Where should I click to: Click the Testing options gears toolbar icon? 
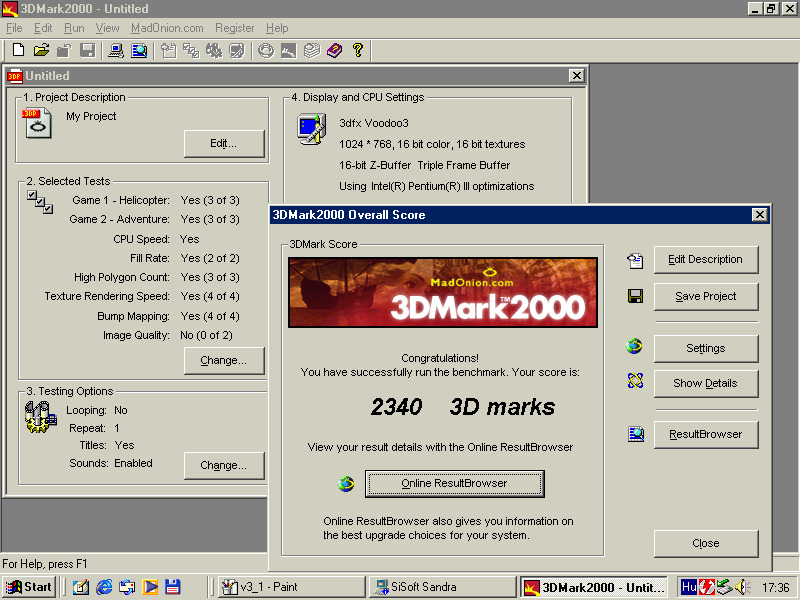coord(214,50)
